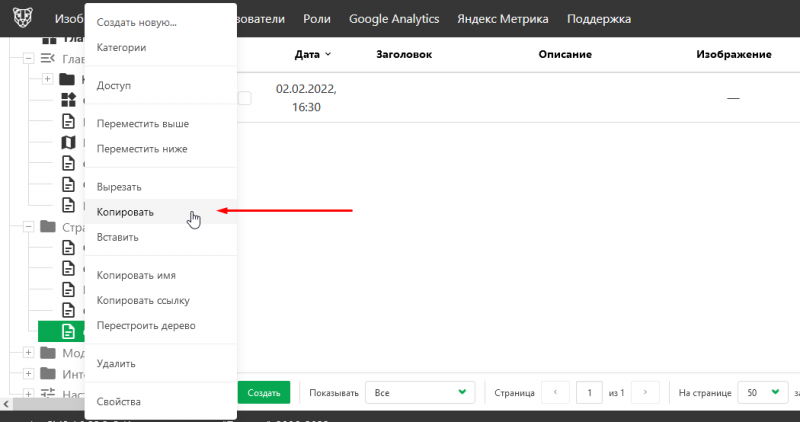800x422 pixels.
Task: Click the panther logo in the header
Action: click(21, 19)
